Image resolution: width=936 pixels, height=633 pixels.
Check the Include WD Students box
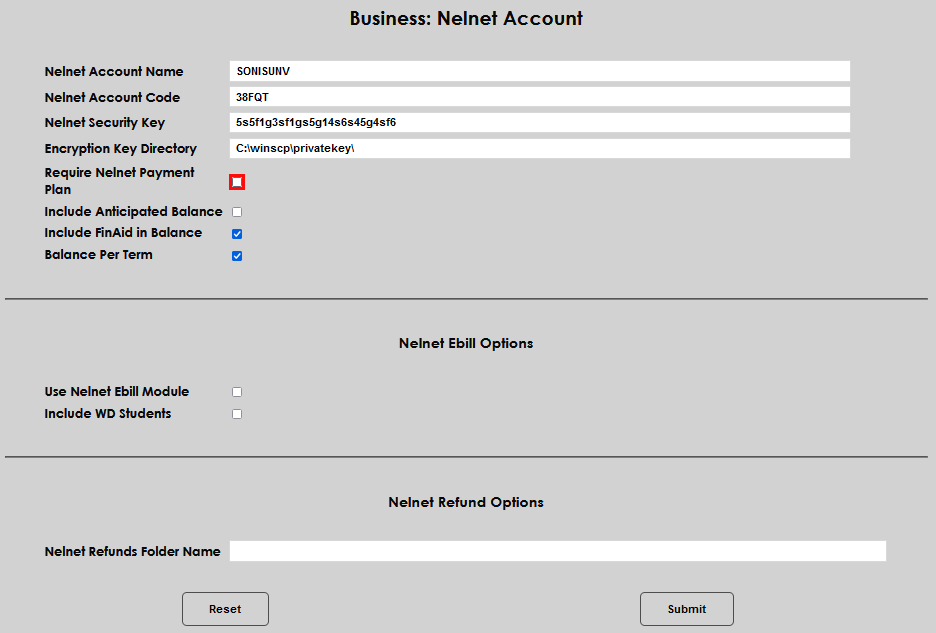click(x=237, y=413)
